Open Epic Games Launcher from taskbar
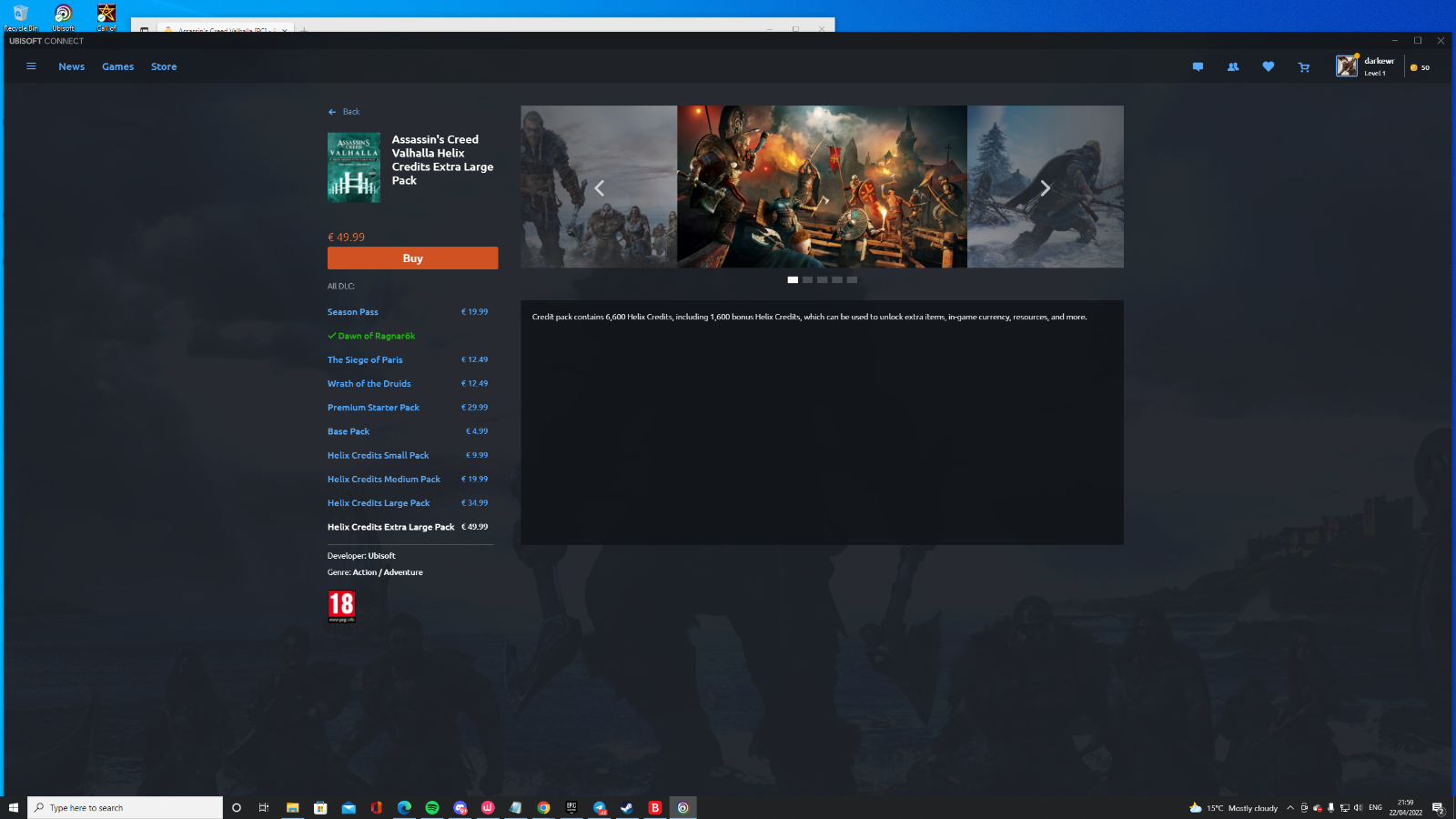This screenshot has width=1456, height=819. (x=571, y=807)
